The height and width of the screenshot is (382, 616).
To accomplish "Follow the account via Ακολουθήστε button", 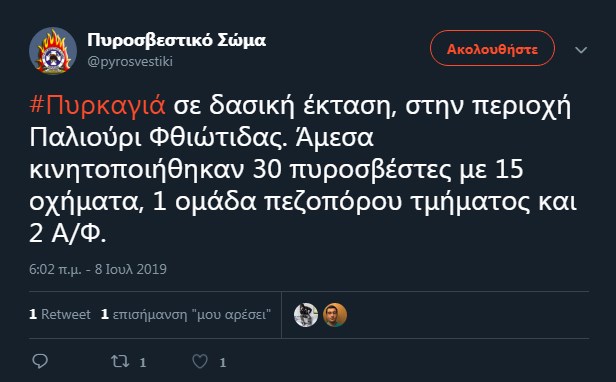I will 492,48.
